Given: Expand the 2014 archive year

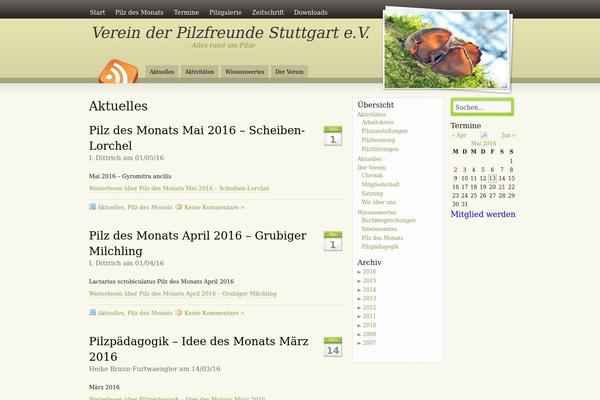Looking at the screenshot, I should [x=359, y=290].
